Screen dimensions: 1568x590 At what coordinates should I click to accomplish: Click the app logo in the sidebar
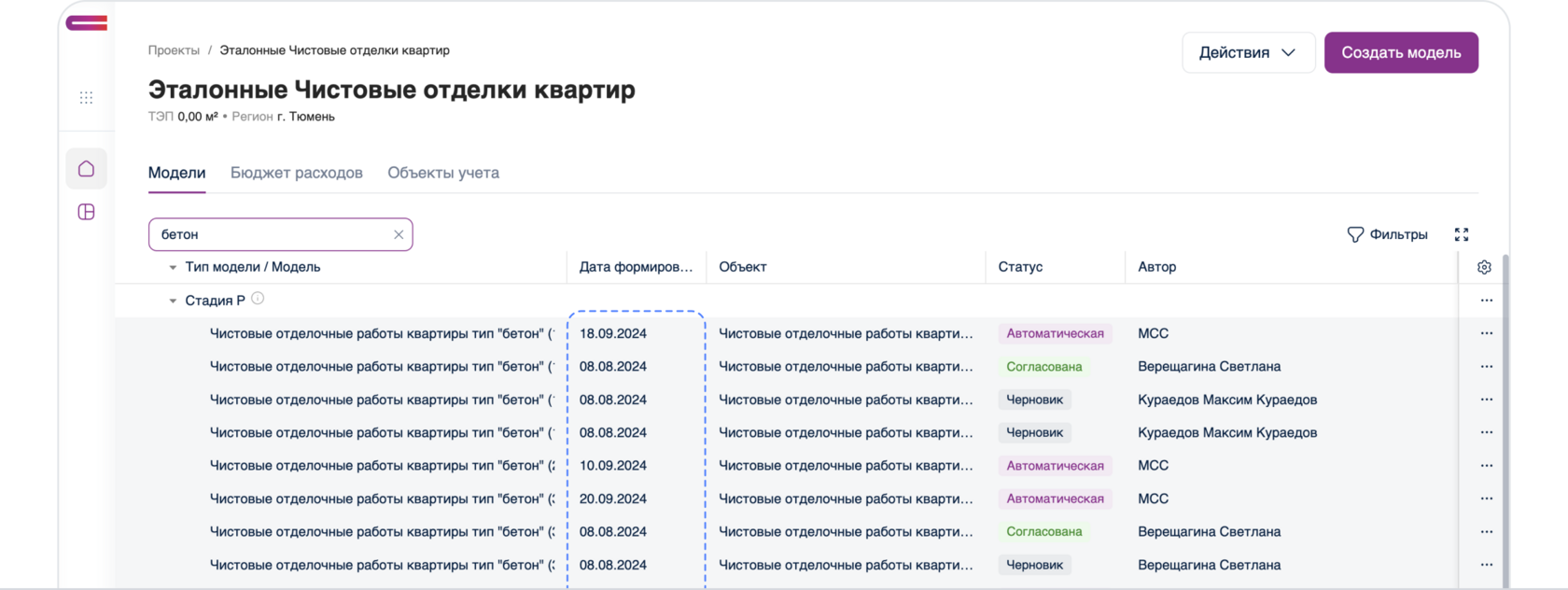pos(86,23)
